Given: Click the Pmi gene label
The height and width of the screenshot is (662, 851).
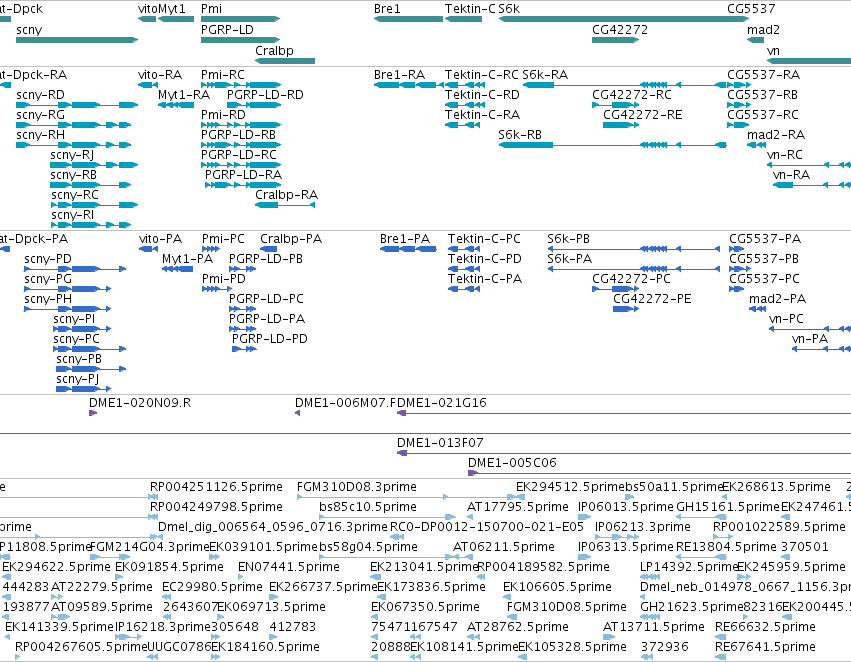Looking at the screenshot, I should (211, 9).
